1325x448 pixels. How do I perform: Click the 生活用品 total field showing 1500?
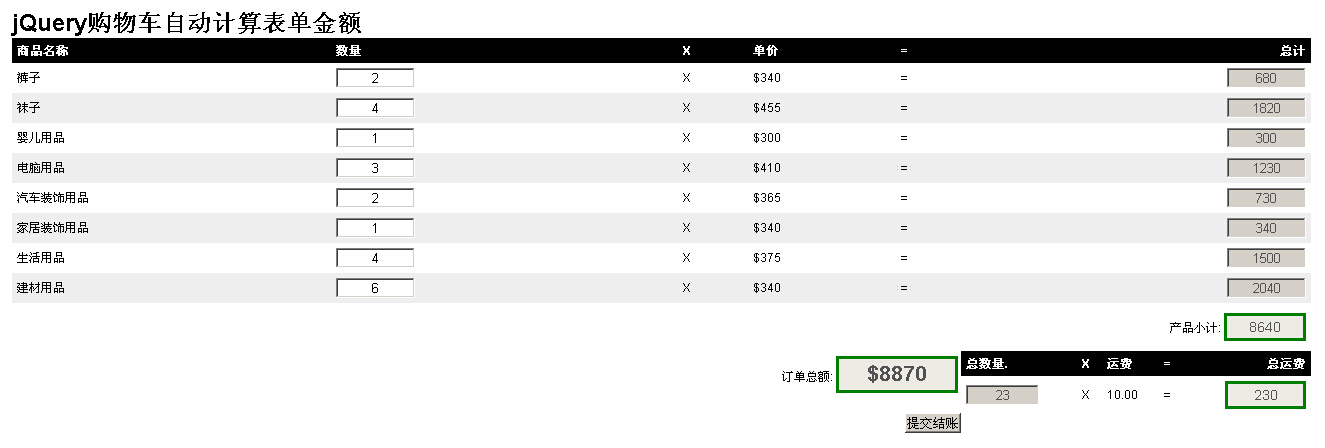tap(1266, 258)
